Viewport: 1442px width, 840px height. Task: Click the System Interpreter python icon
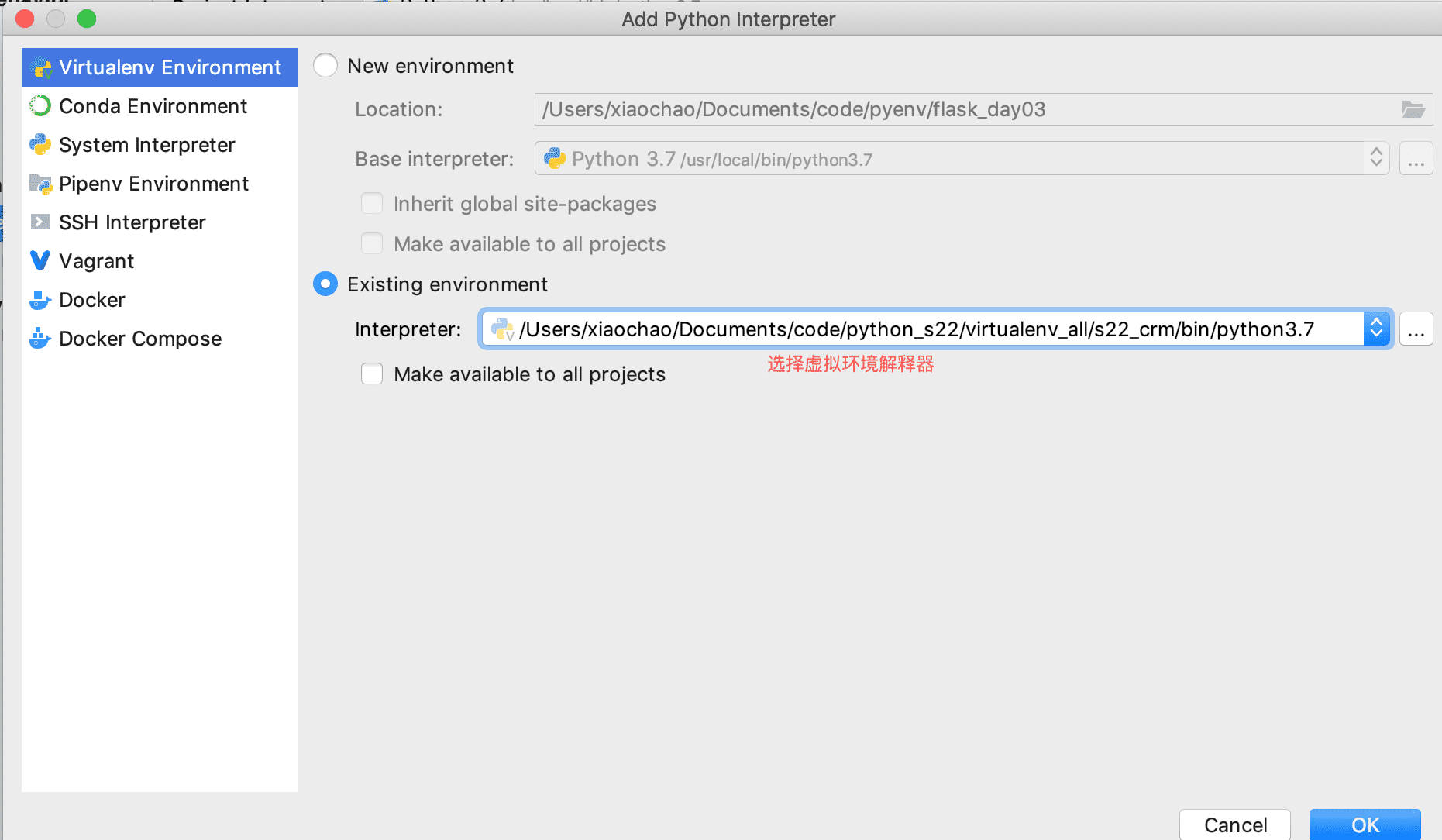(x=40, y=145)
